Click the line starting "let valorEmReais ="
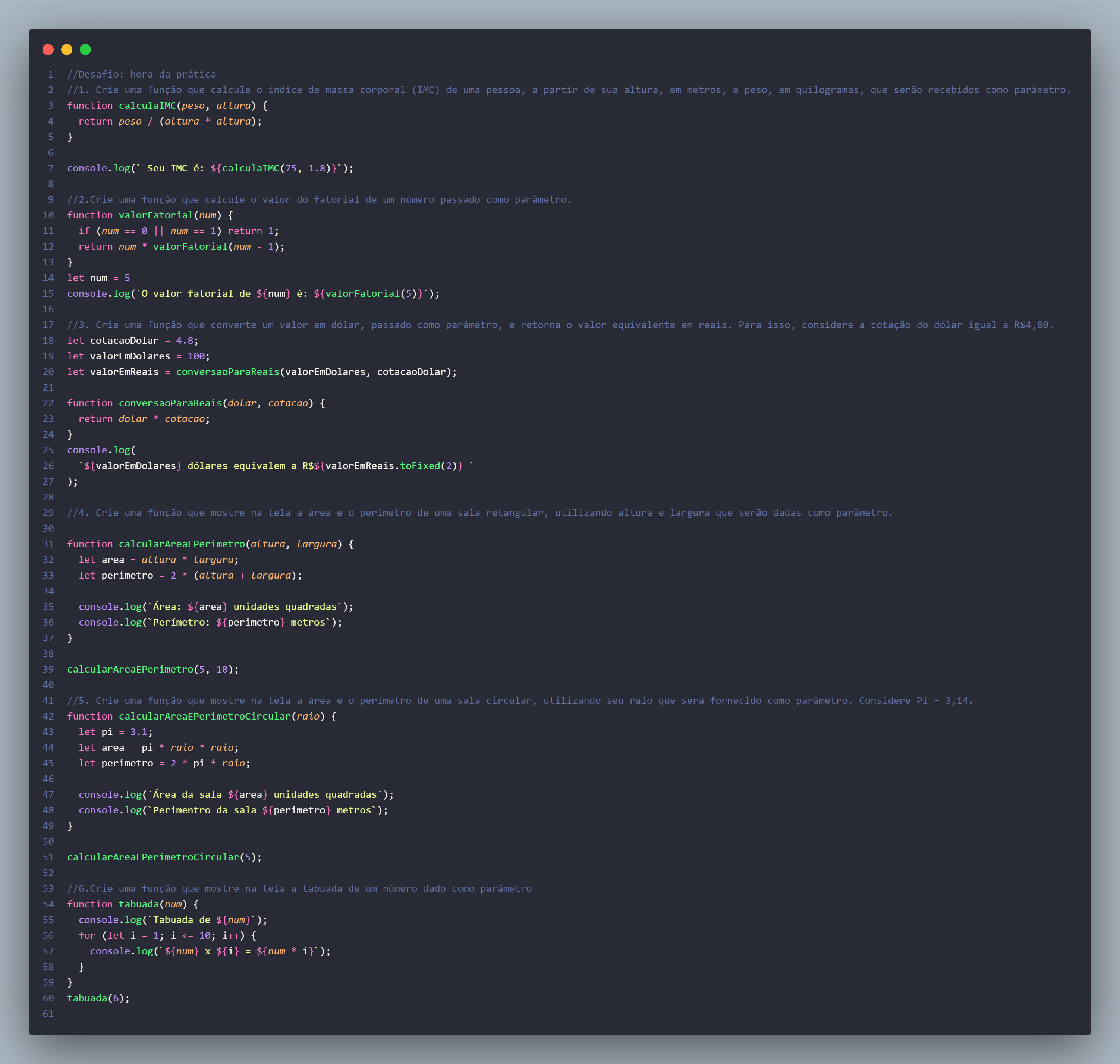The image size is (1120, 1064). point(262,372)
